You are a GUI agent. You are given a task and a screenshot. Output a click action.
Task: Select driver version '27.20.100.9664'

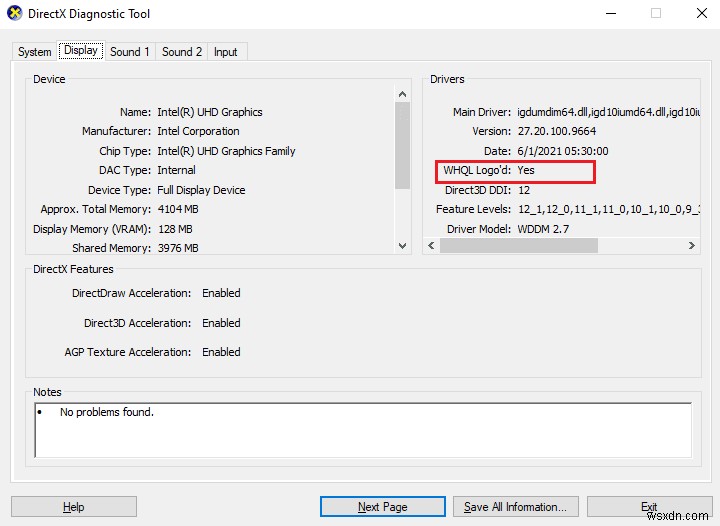[x=557, y=132]
